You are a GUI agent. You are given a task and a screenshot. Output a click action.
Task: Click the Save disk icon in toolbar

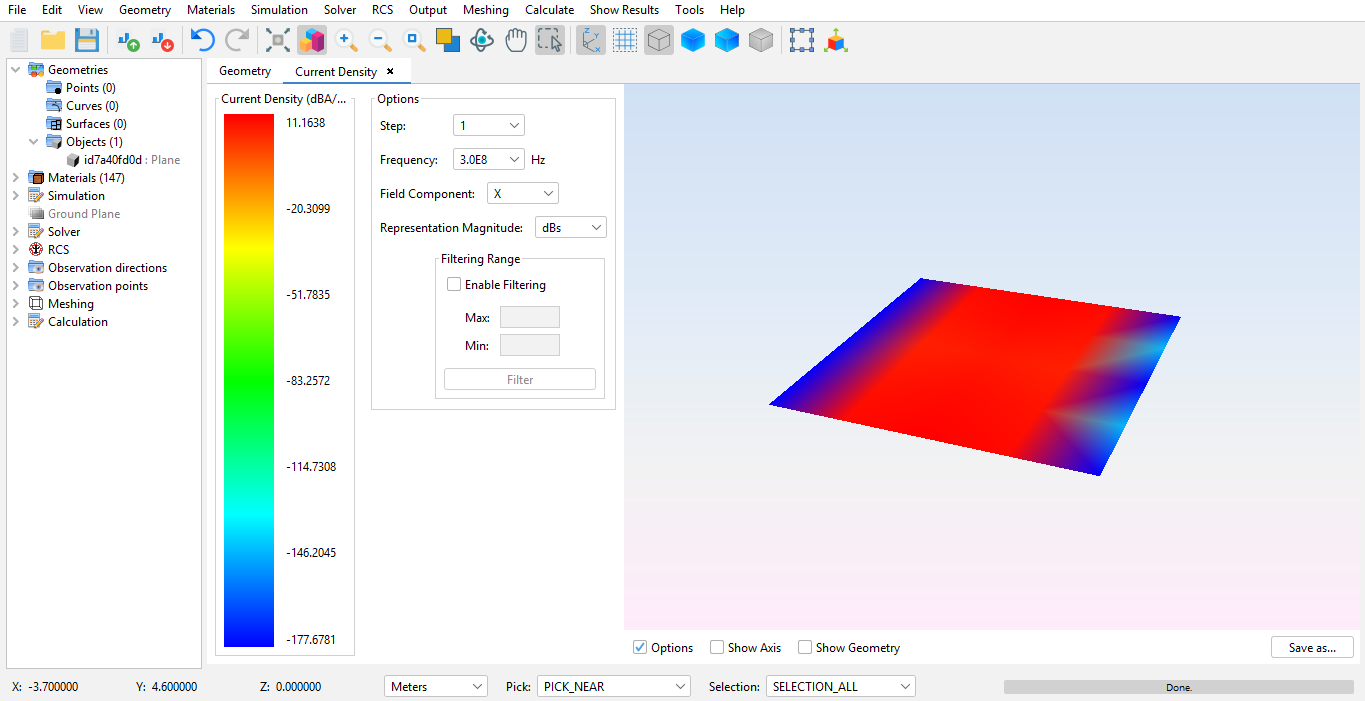(x=87, y=41)
